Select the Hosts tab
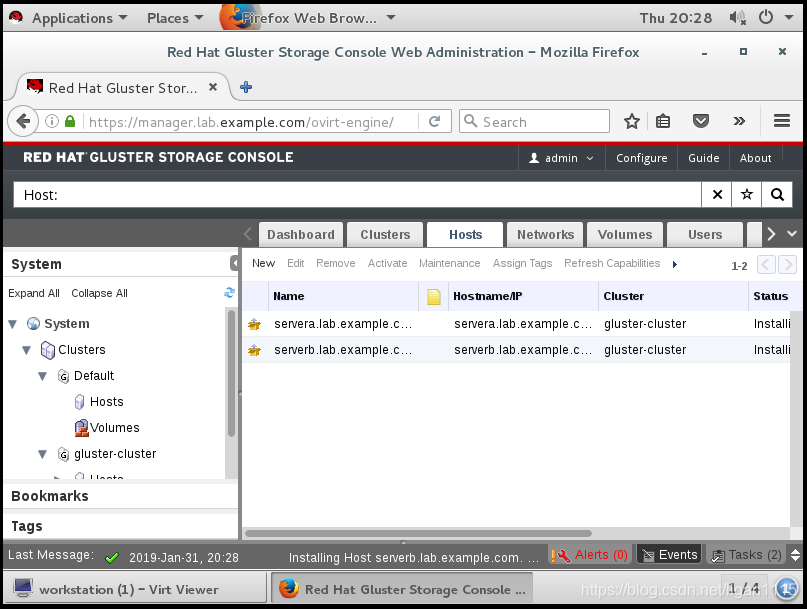The width and height of the screenshot is (807, 609). (465, 235)
